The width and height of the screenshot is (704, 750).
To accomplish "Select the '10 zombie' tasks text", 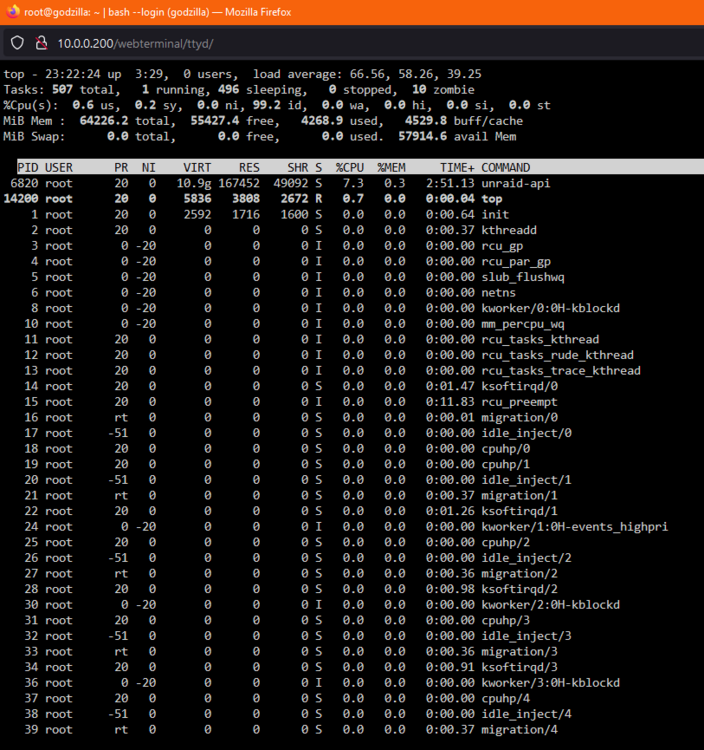I will tap(443, 89).
